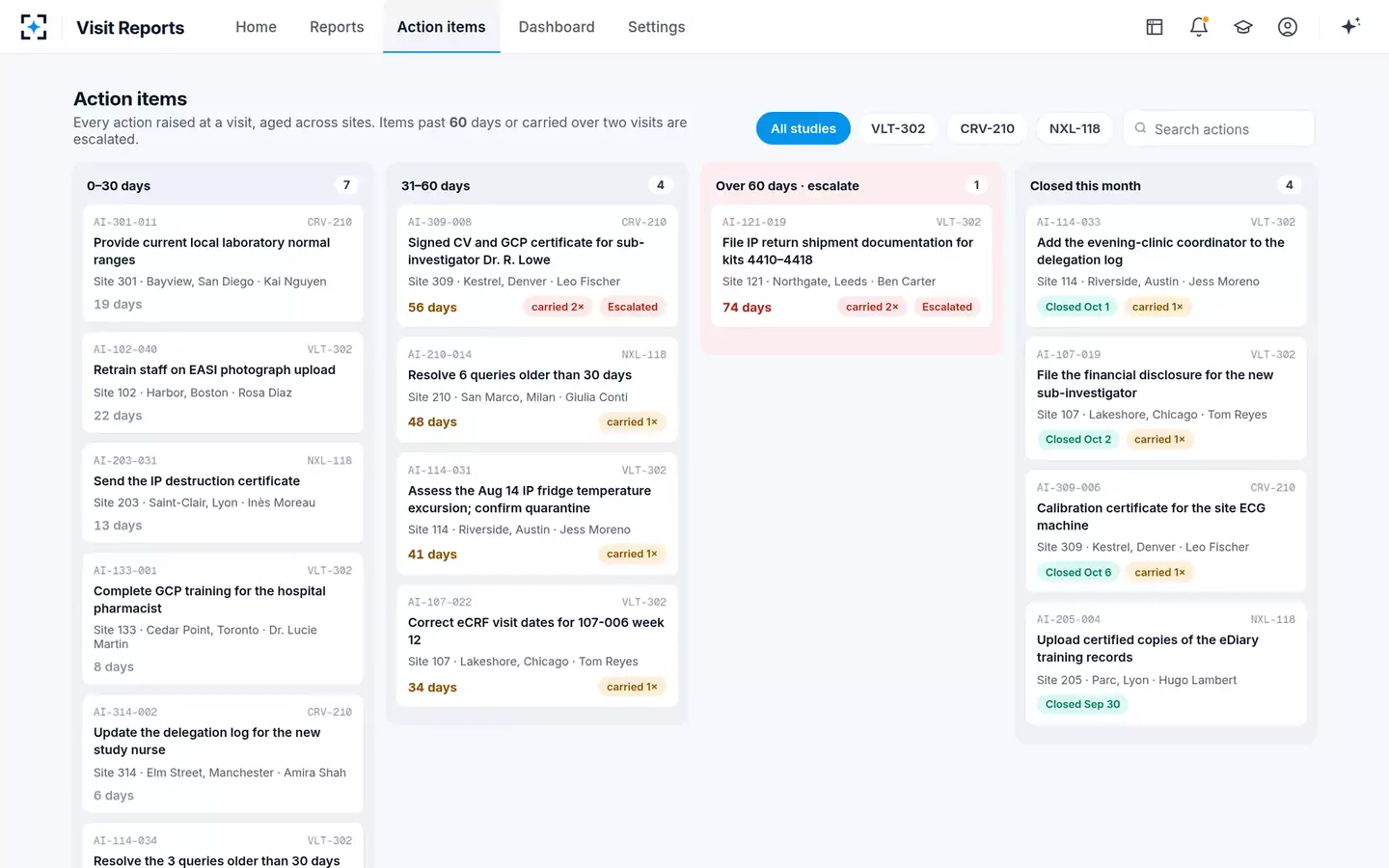Open card Complete GCP training for hospital pharmacist
This screenshot has width=1389, height=868.
tap(223, 619)
